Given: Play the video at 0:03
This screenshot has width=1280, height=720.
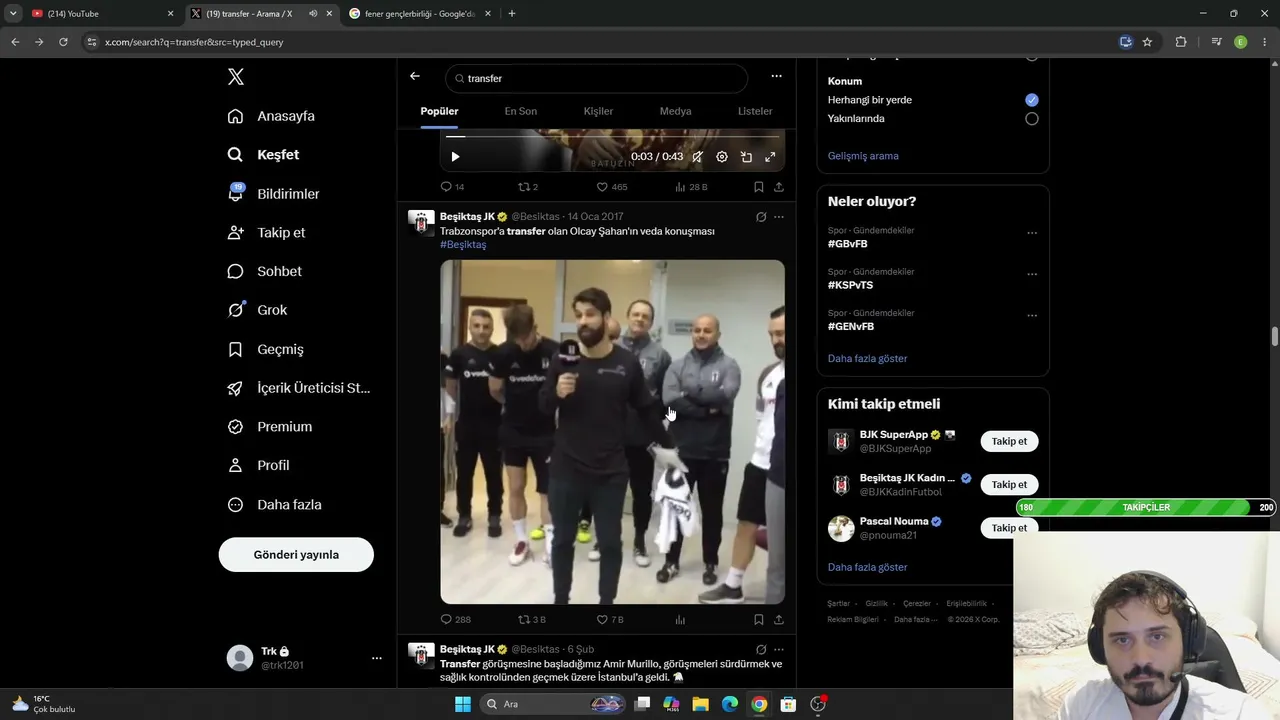Looking at the screenshot, I should coord(455,157).
